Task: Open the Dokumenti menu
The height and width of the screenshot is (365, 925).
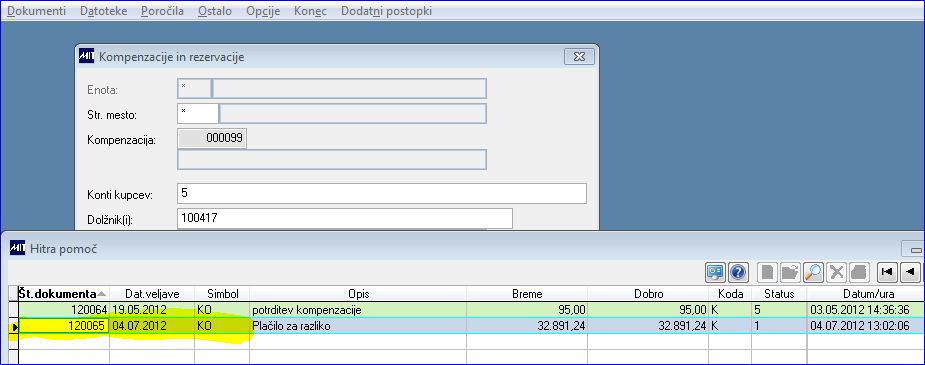Action: pyautogui.click(x=37, y=11)
